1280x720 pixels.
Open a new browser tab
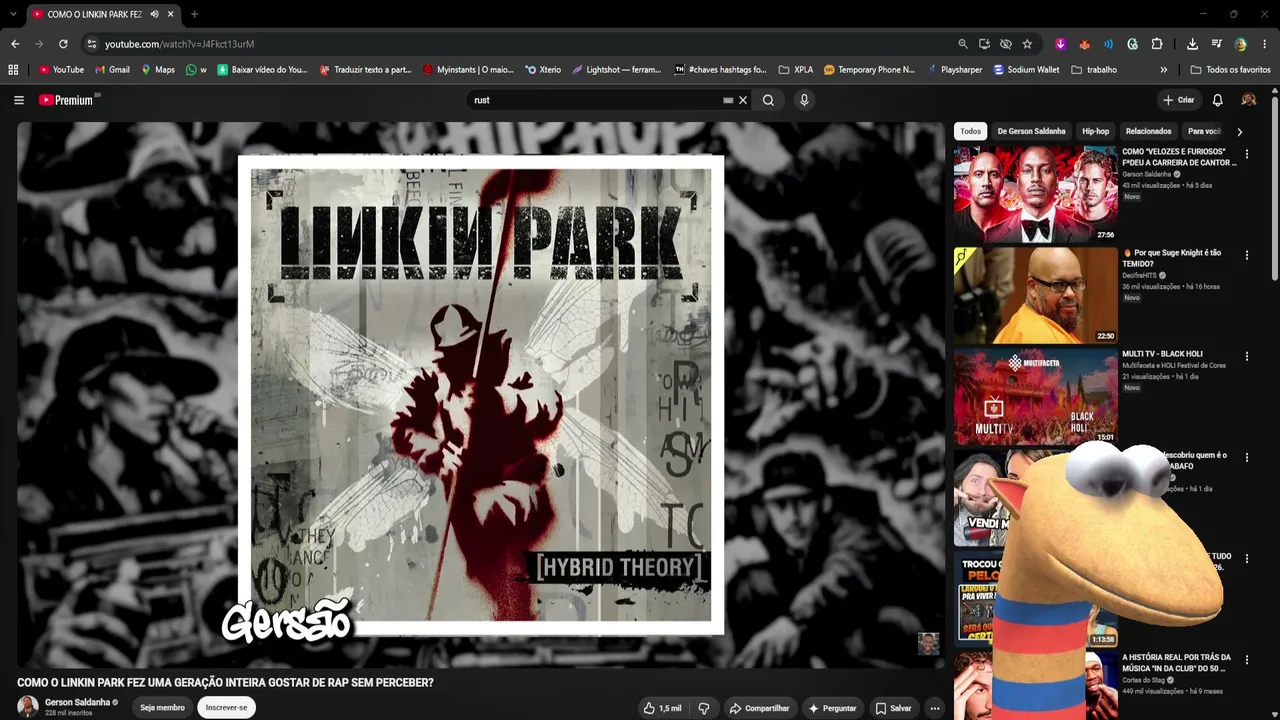[194, 14]
